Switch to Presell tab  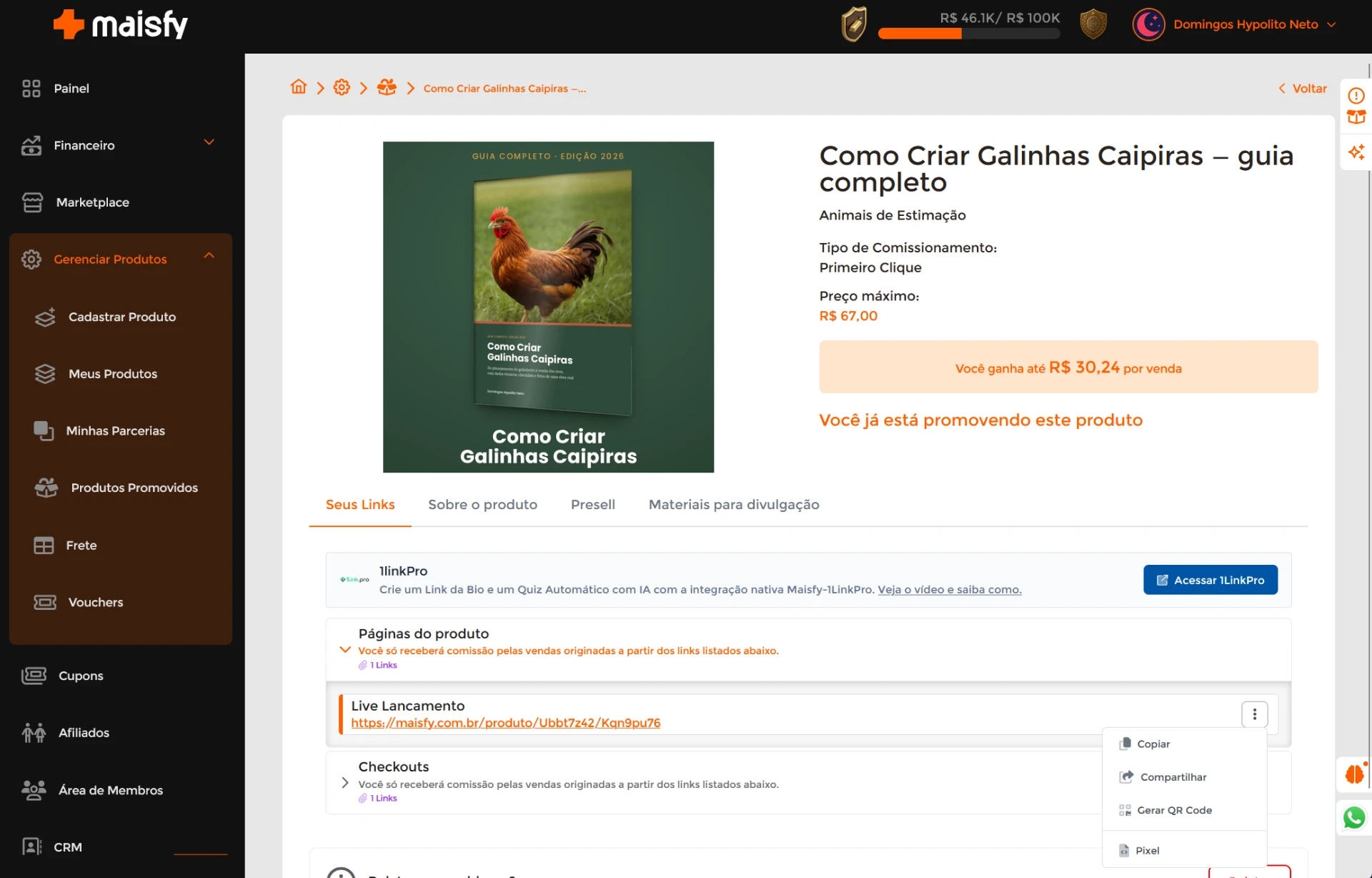pyautogui.click(x=592, y=505)
